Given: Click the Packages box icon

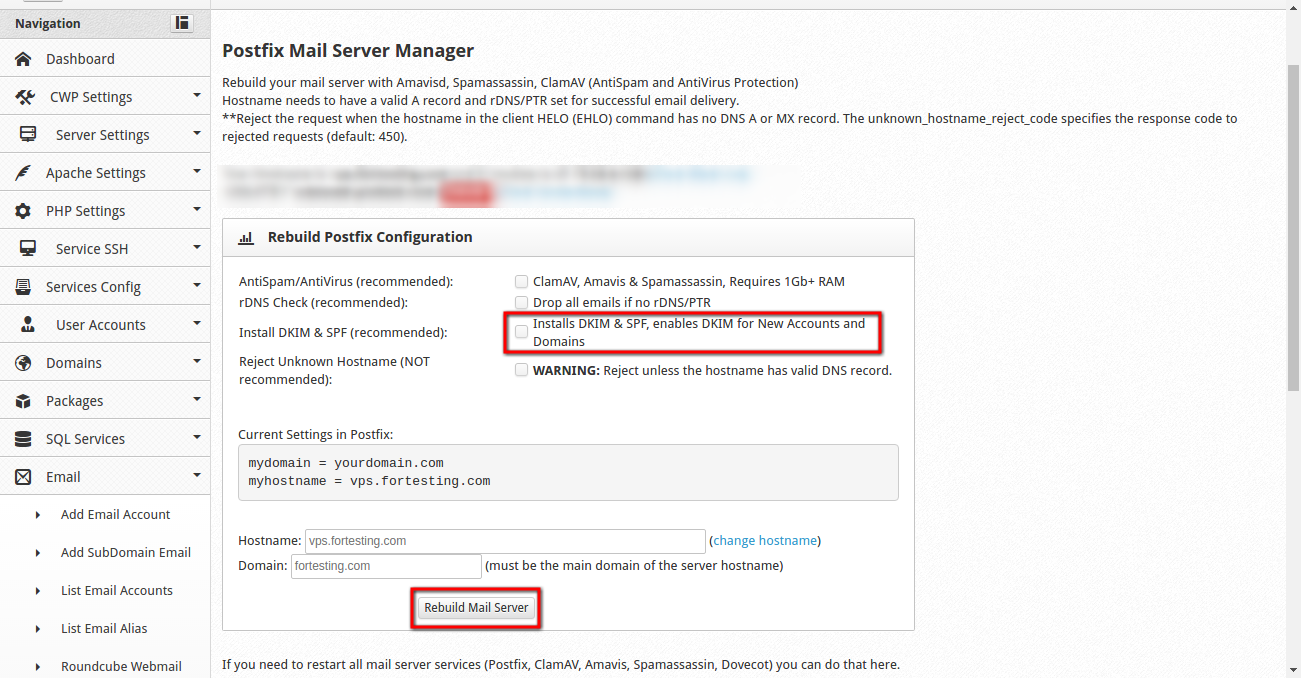Looking at the screenshot, I should click(x=23, y=401).
